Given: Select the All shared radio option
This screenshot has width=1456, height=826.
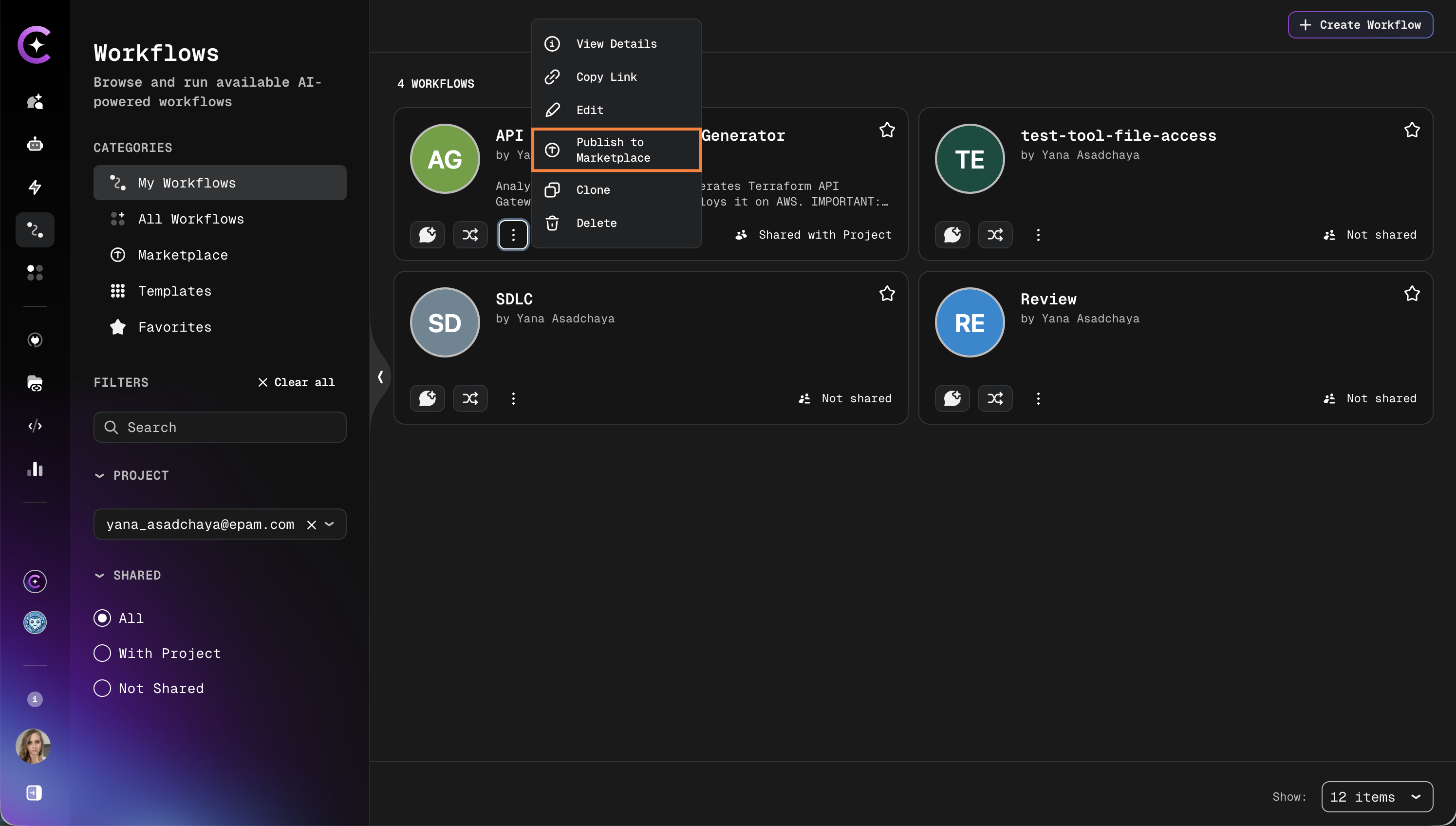Looking at the screenshot, I should click(x=102, y=618).
